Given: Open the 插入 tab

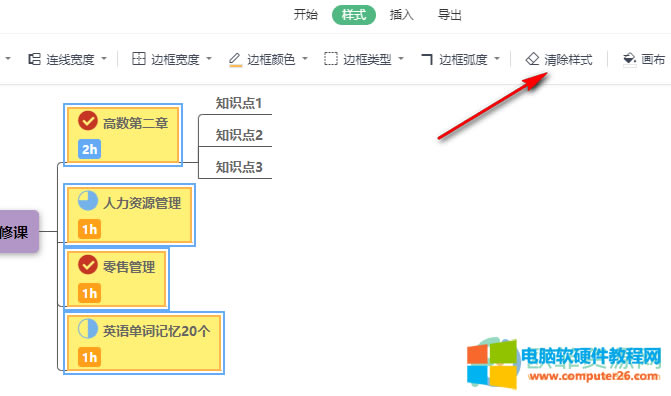Looking at the screenshot, I should (x=401, y=15).
